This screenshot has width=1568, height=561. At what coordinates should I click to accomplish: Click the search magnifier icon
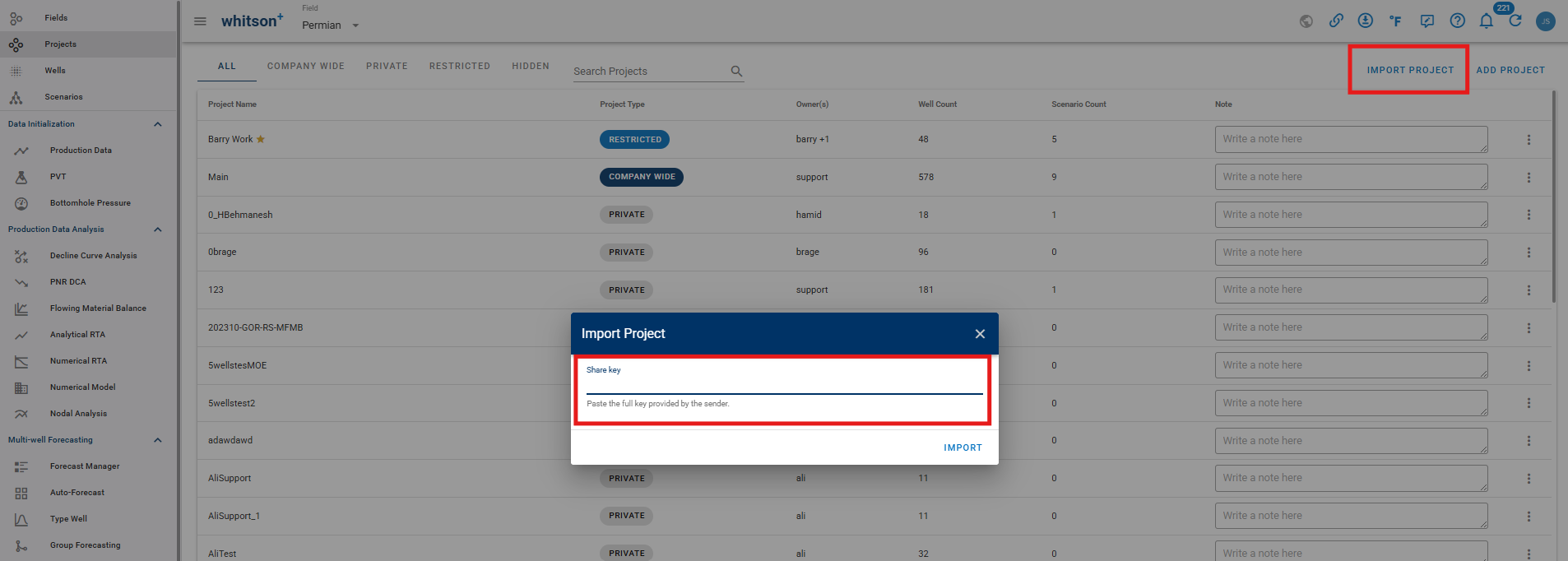point(736,72)
